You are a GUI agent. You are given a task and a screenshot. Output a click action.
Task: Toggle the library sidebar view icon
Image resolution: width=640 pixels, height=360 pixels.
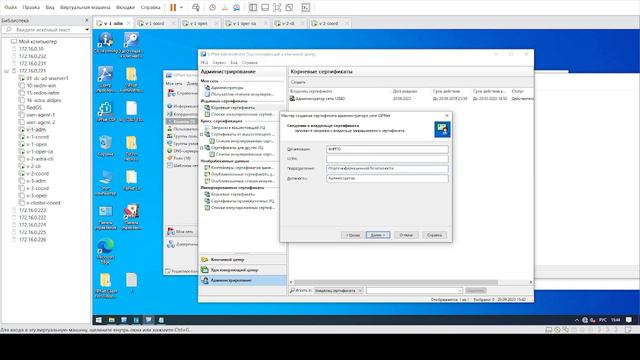253,7
